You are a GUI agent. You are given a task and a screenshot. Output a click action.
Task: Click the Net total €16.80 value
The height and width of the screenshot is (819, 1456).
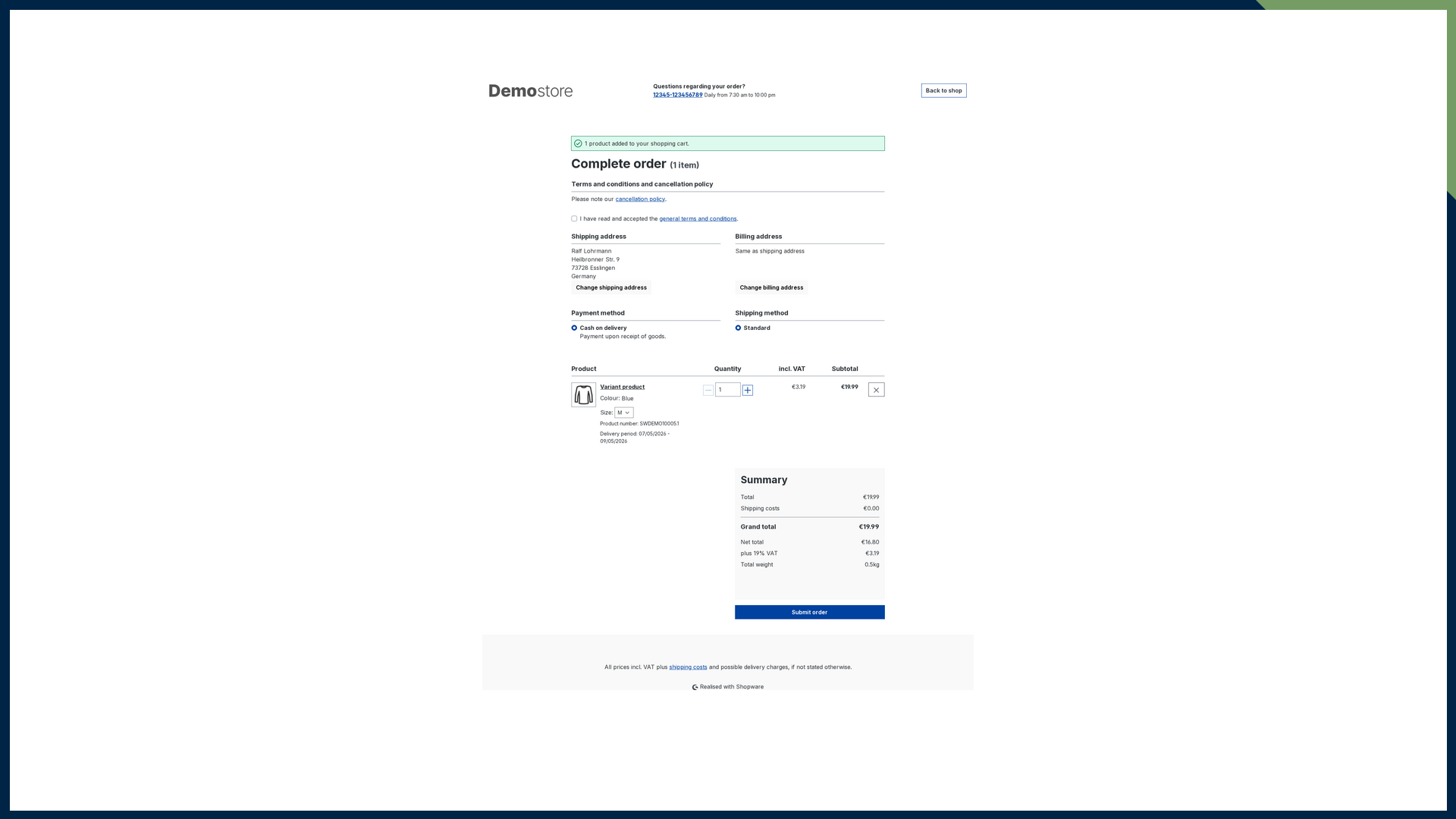(x=870, y=542)
